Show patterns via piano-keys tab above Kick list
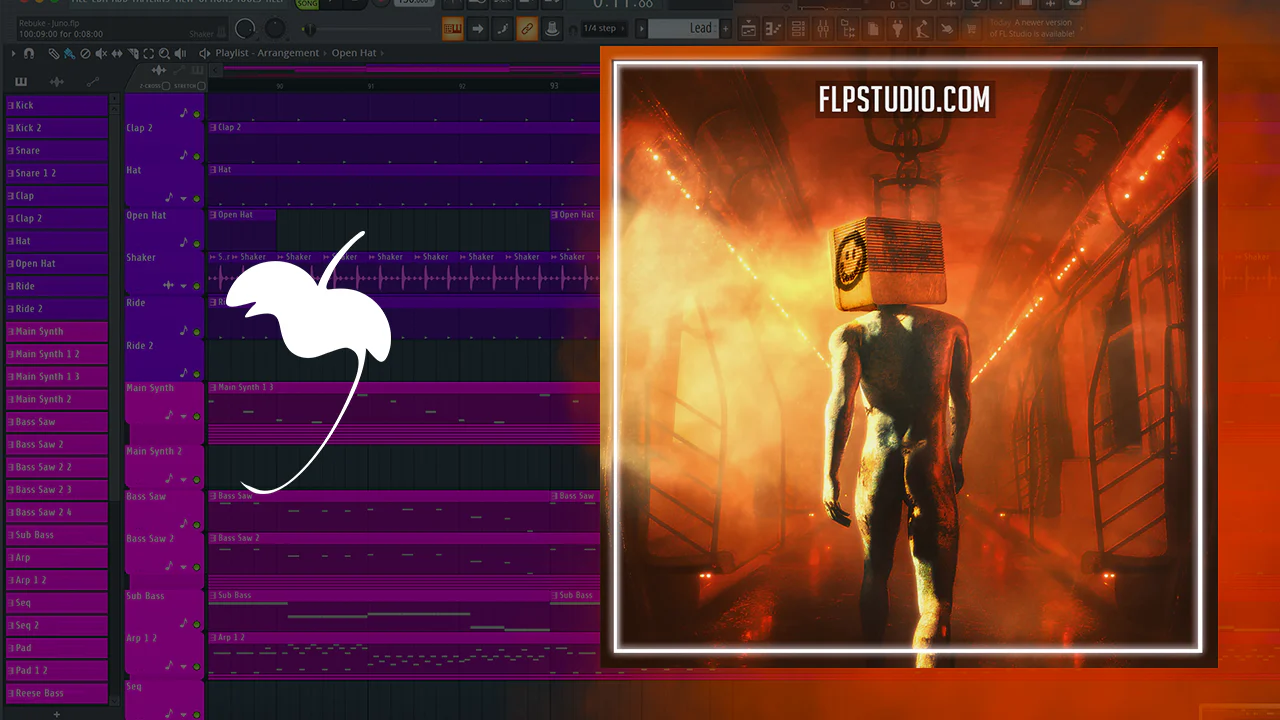 point(21,81)
